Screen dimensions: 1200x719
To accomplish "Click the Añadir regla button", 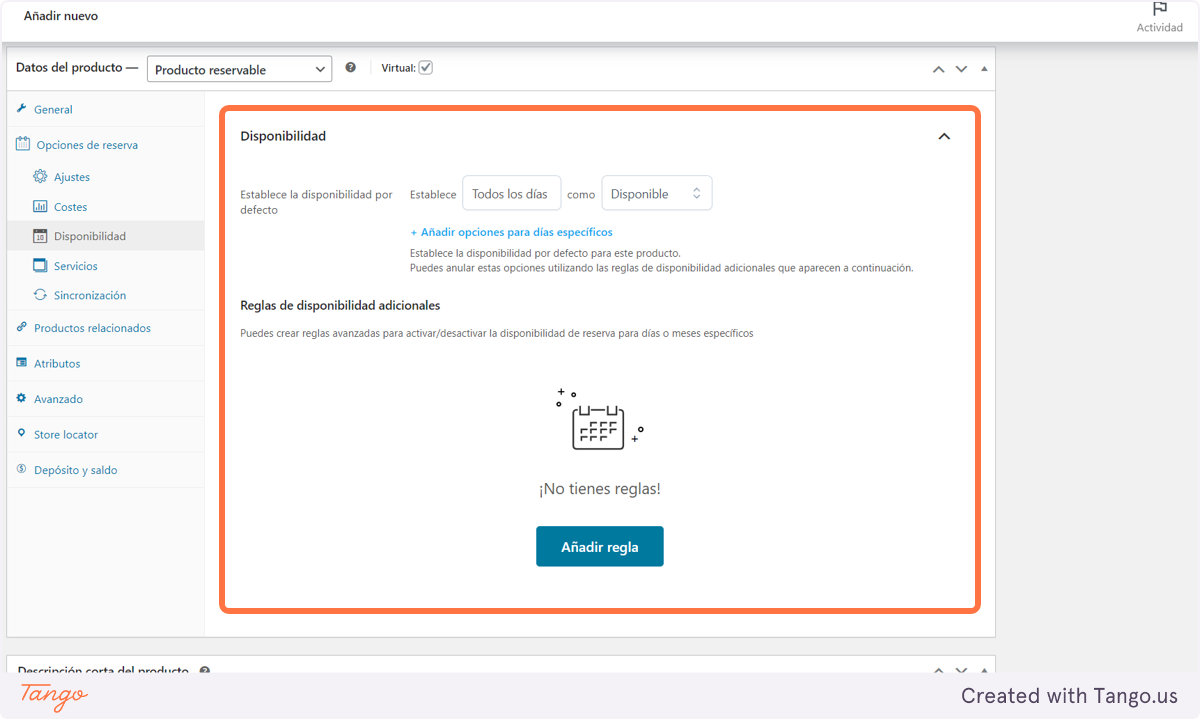I will point(600,546).
